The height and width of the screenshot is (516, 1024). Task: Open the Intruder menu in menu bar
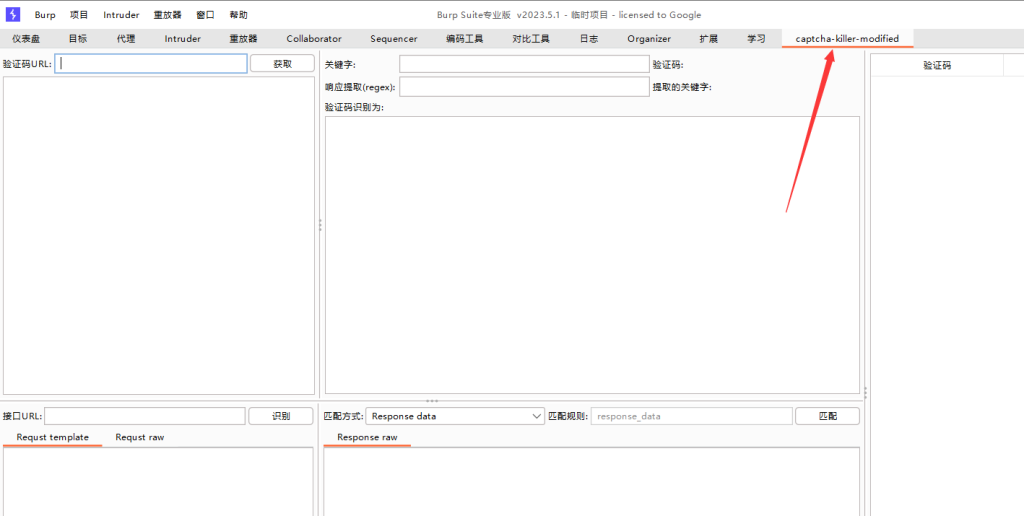121,15
